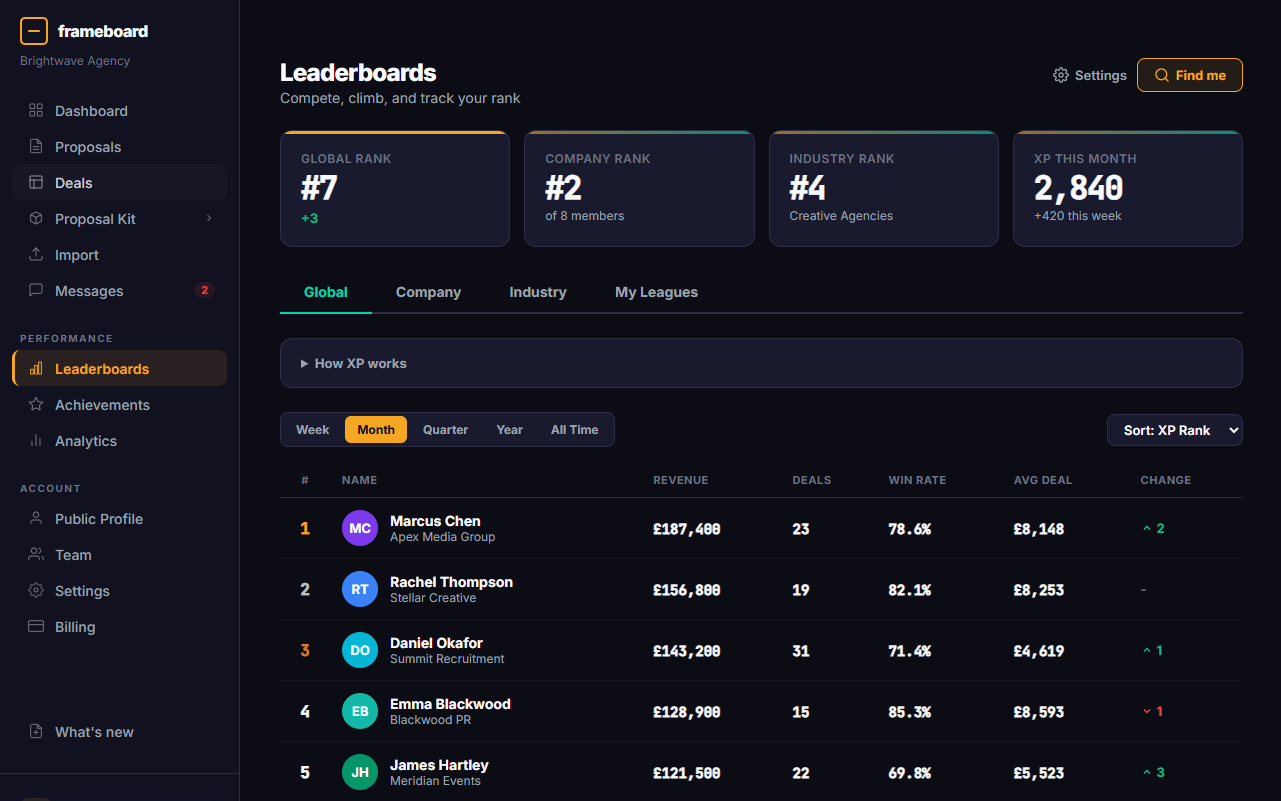Open the XP This Month card
The height and width of the screenshot is (801, 1281).
(1128, 188)
